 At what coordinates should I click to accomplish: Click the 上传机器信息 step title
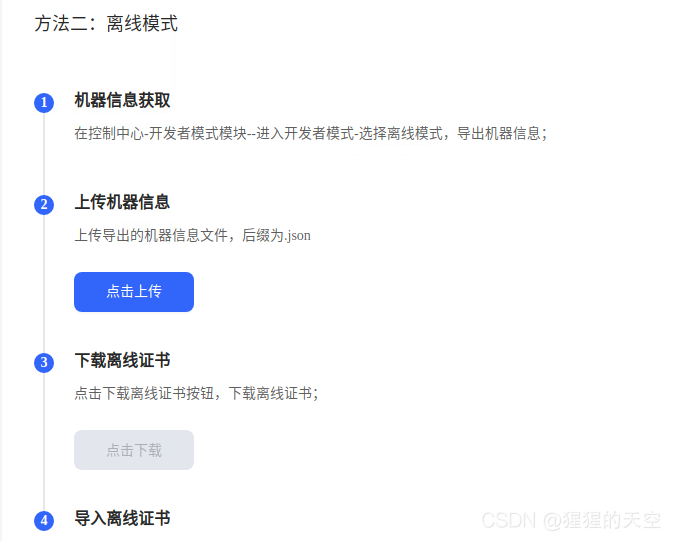coord(122,202)
